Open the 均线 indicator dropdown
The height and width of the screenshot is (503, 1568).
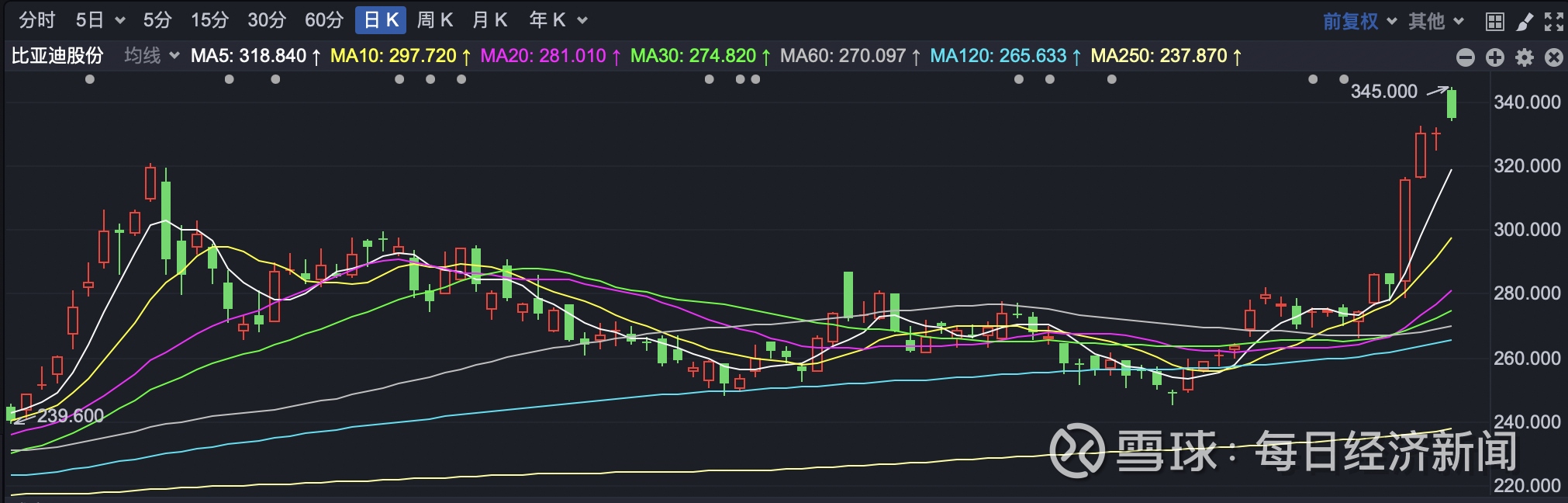(x=152, y=56)
